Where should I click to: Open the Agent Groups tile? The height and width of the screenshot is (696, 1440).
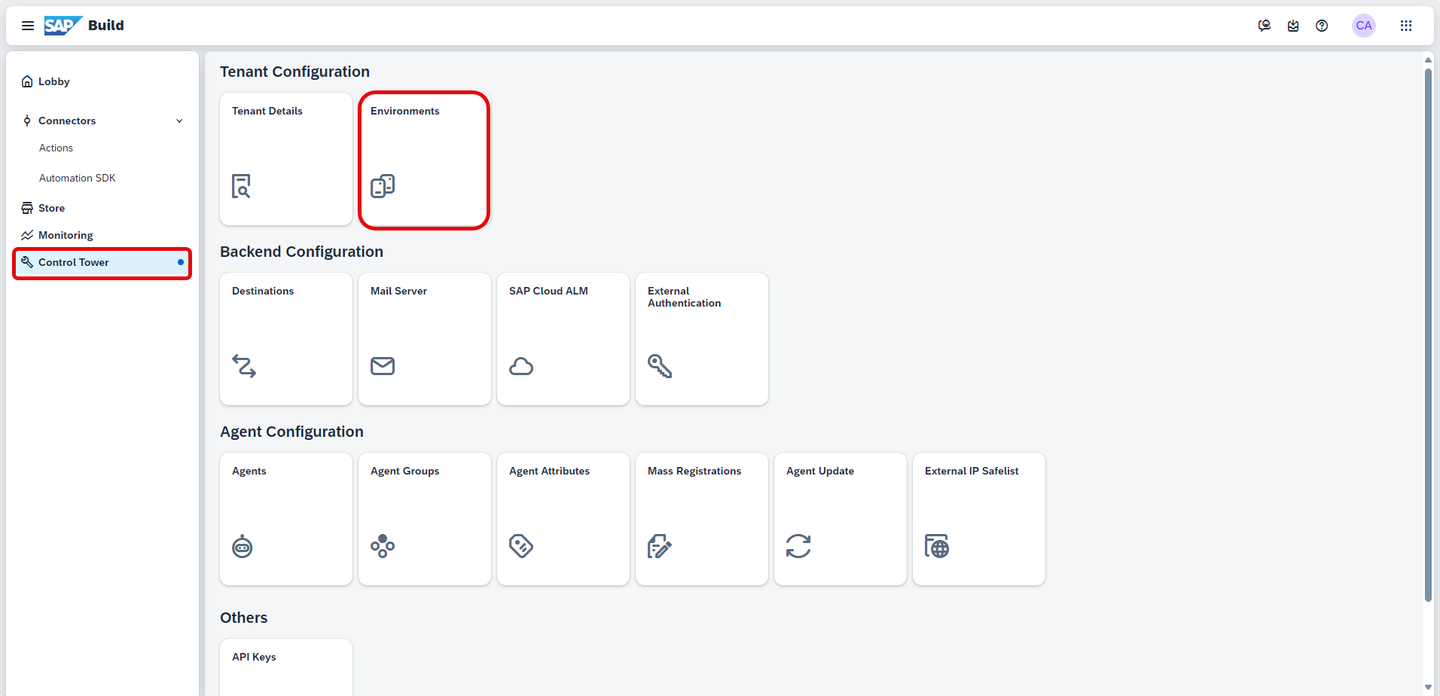pyautogui.click(x=425, y=519)
